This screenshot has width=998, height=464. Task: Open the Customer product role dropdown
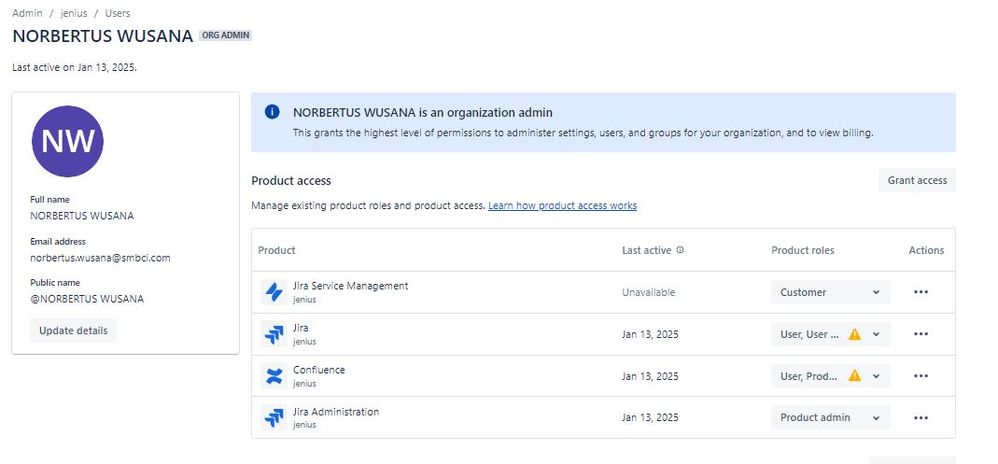pos(830,292)
